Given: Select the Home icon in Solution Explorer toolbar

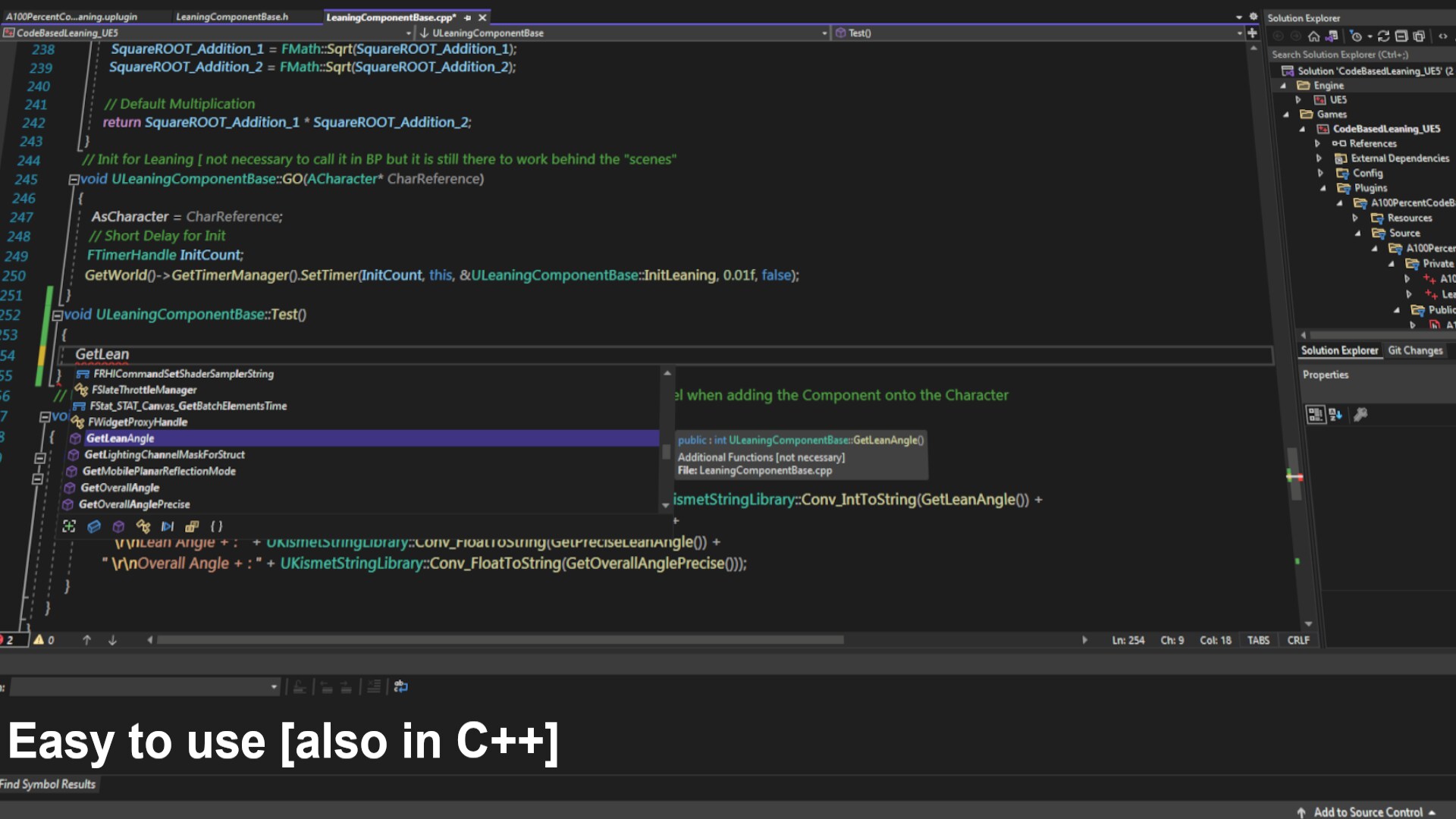Looking at the screenshot, I should [1314, 36].
